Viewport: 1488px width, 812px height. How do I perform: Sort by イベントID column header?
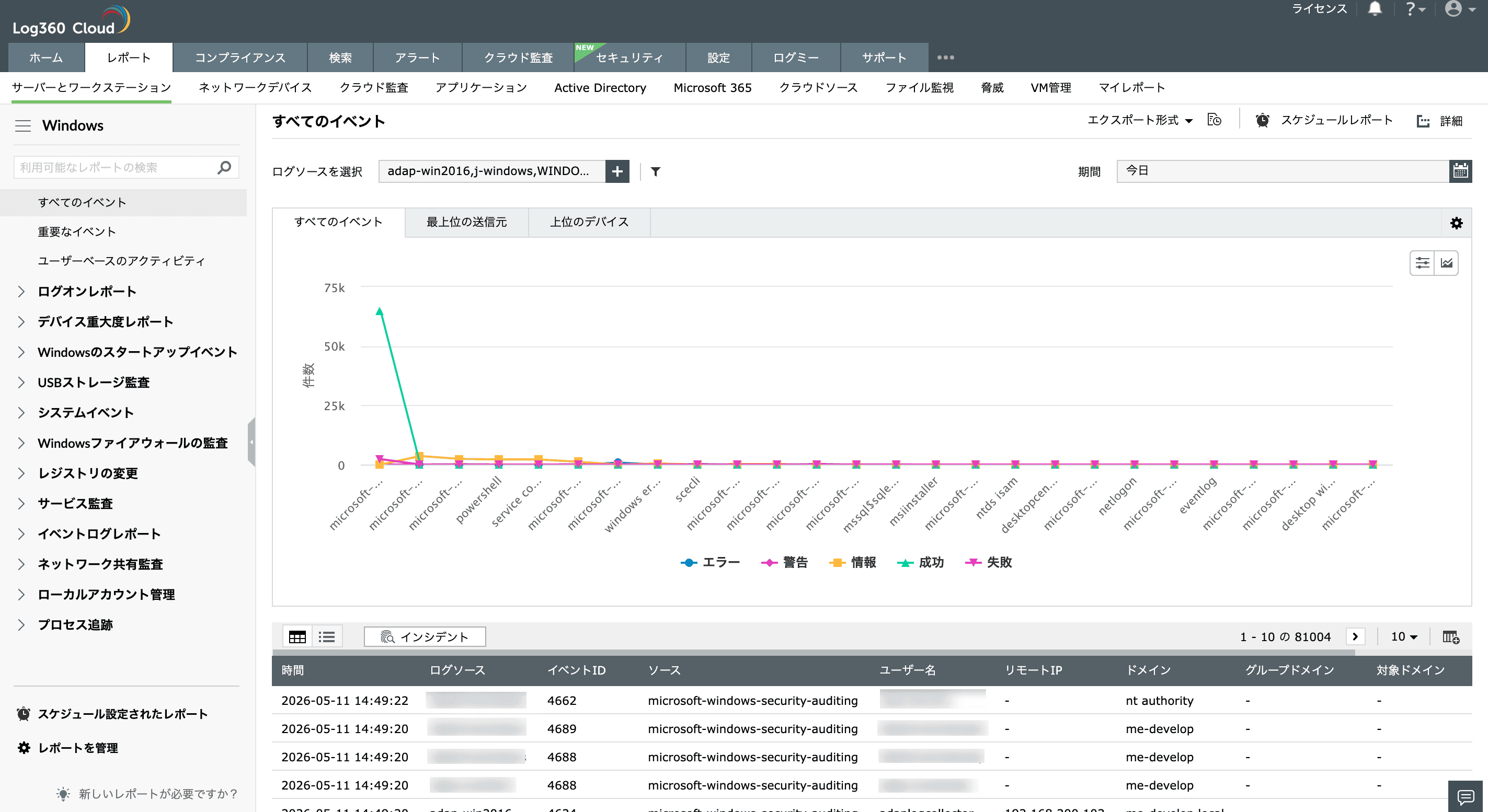pos(577,670)
